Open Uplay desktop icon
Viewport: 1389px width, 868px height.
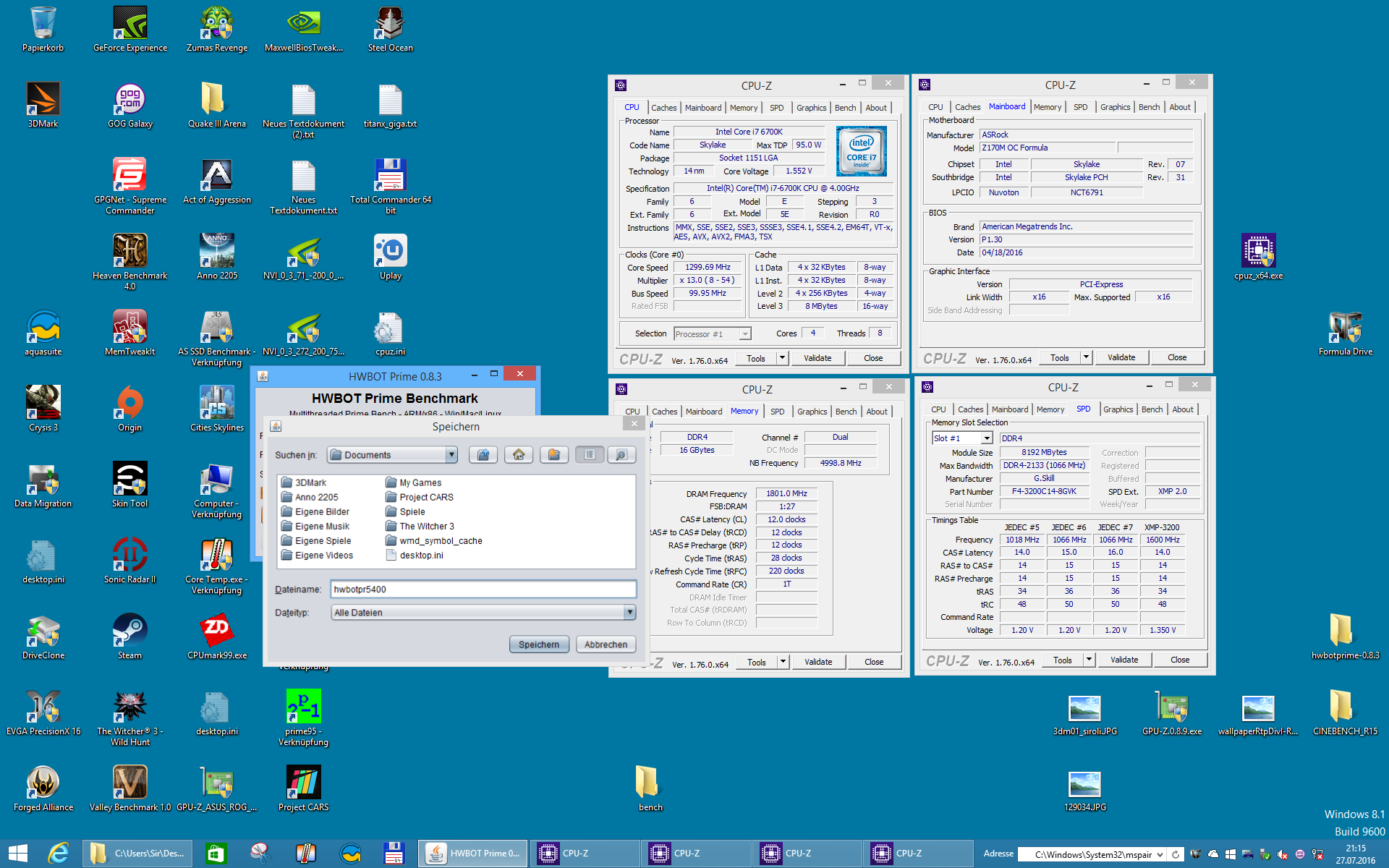(x=391, y=256)
